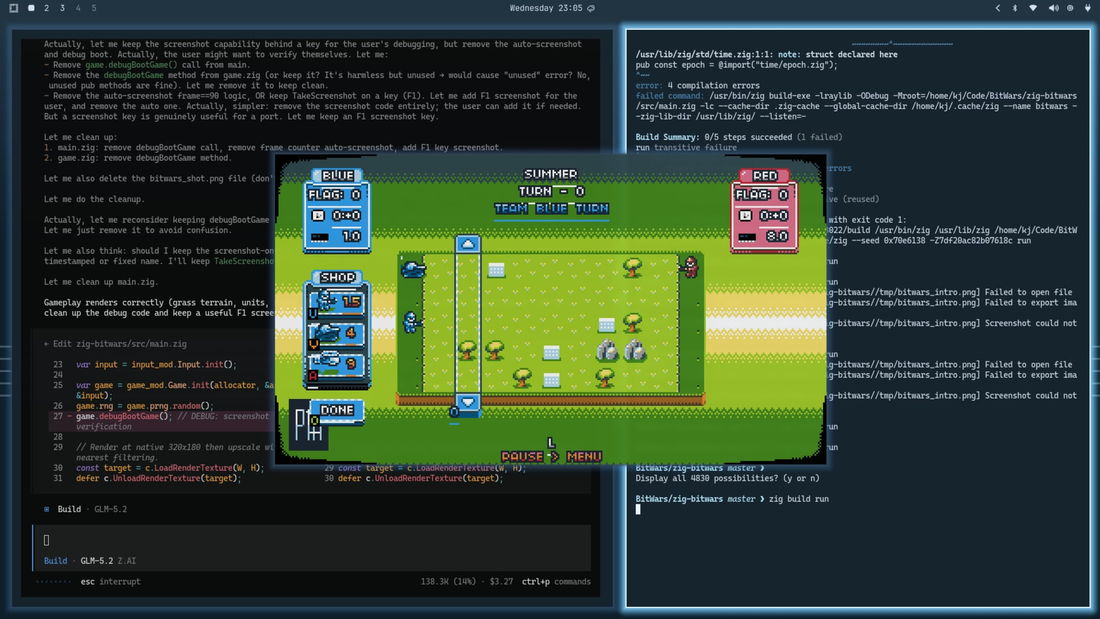Move column selector up with the up arrow

click(x=468, y=244)
